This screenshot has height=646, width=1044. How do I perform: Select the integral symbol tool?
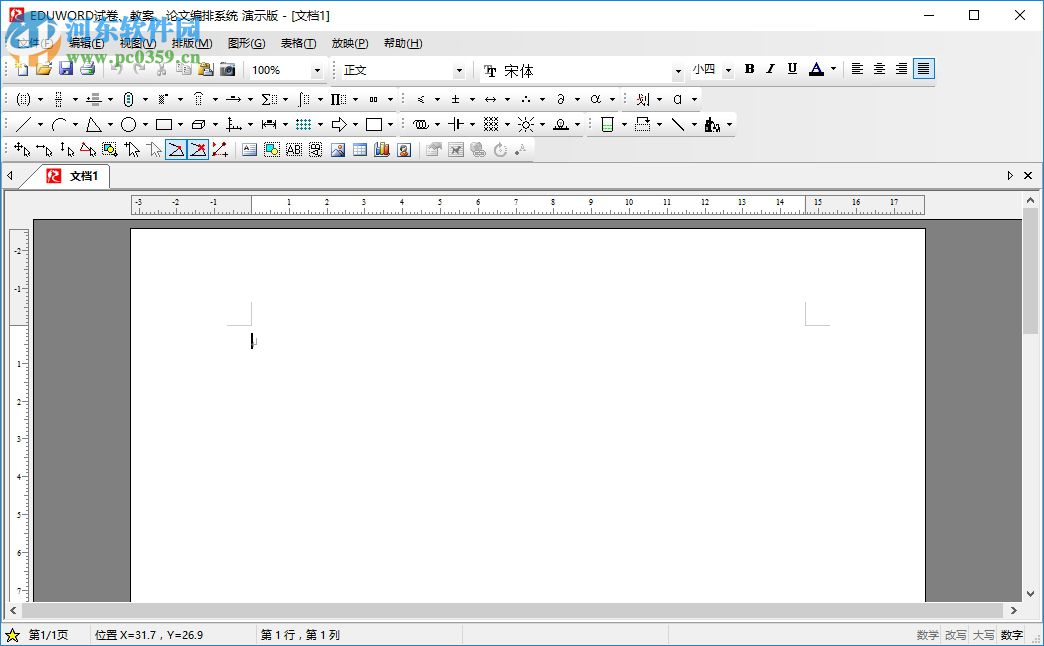303,99
